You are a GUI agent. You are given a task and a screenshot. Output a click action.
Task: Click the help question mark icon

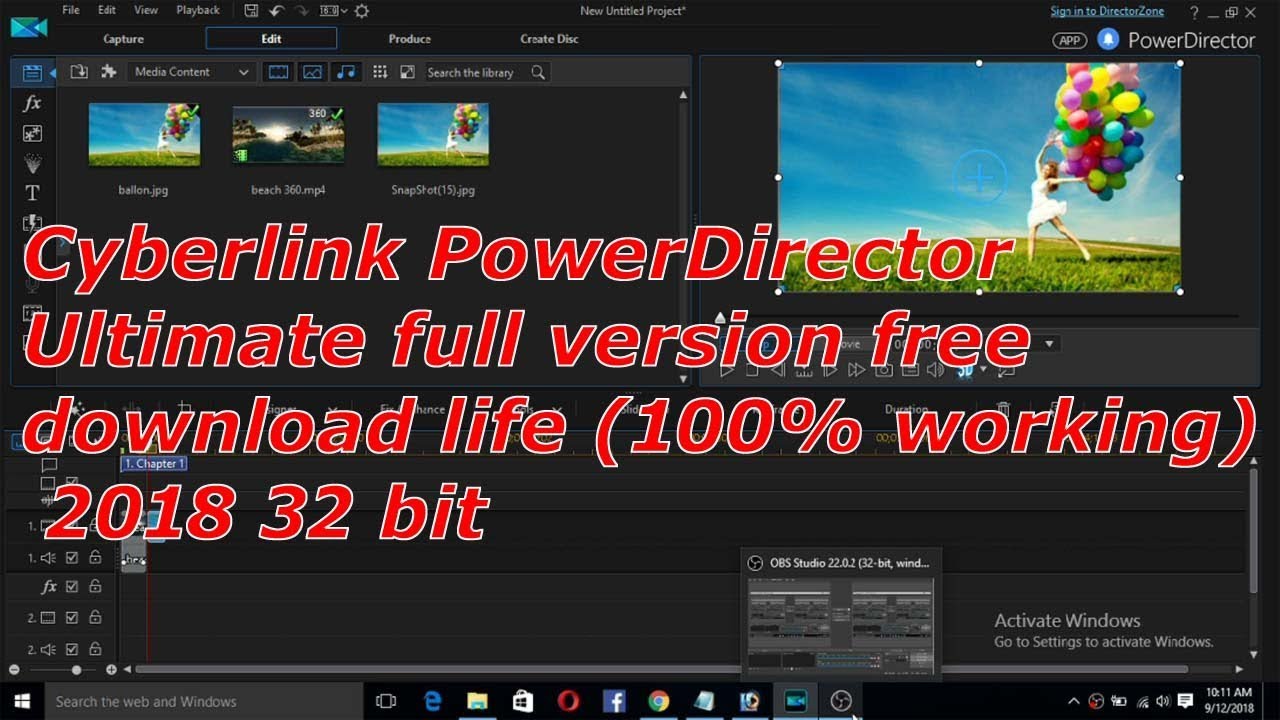[x=1195, y=12]
